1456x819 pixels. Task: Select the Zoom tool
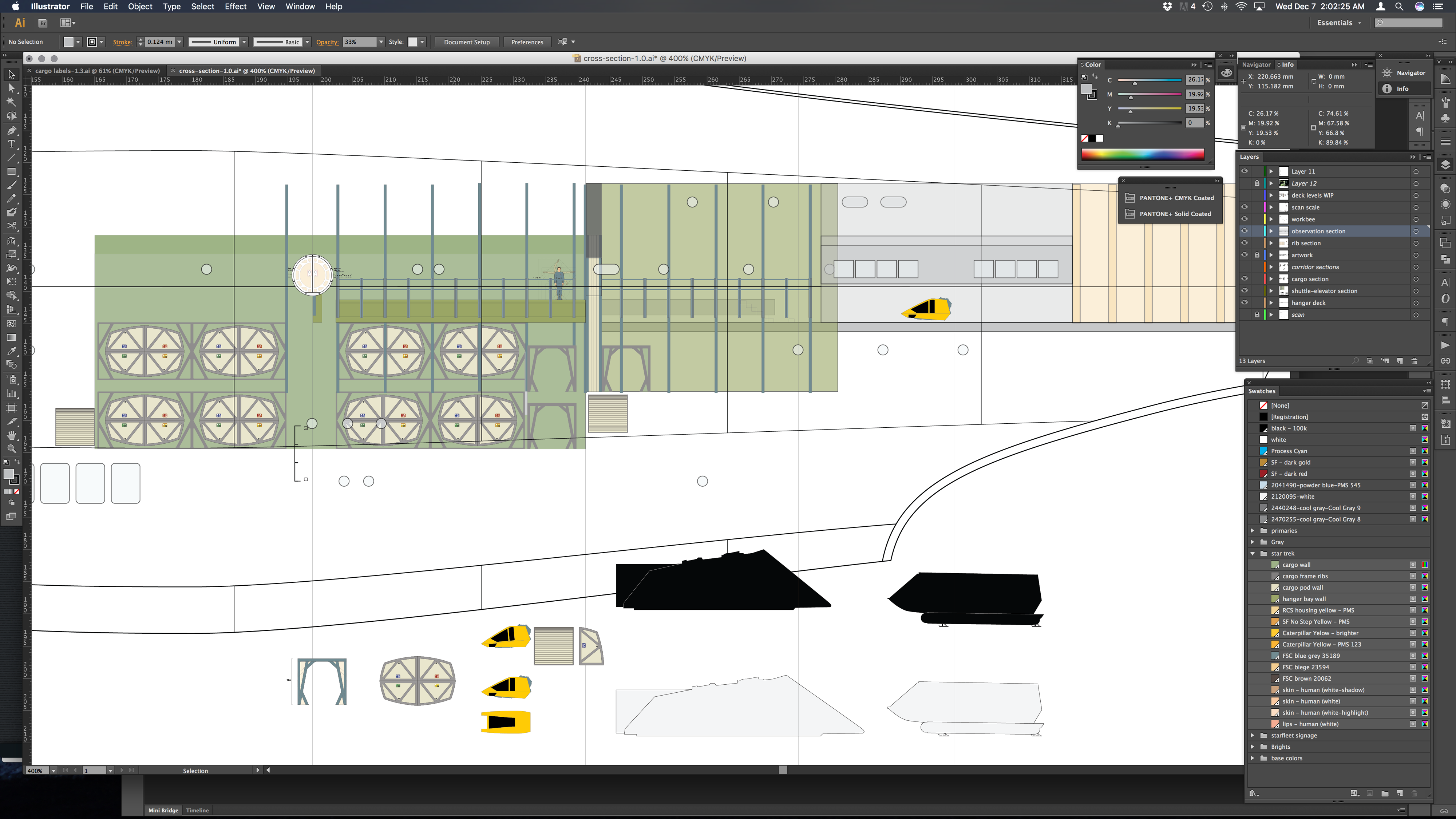tap(11, 449)
